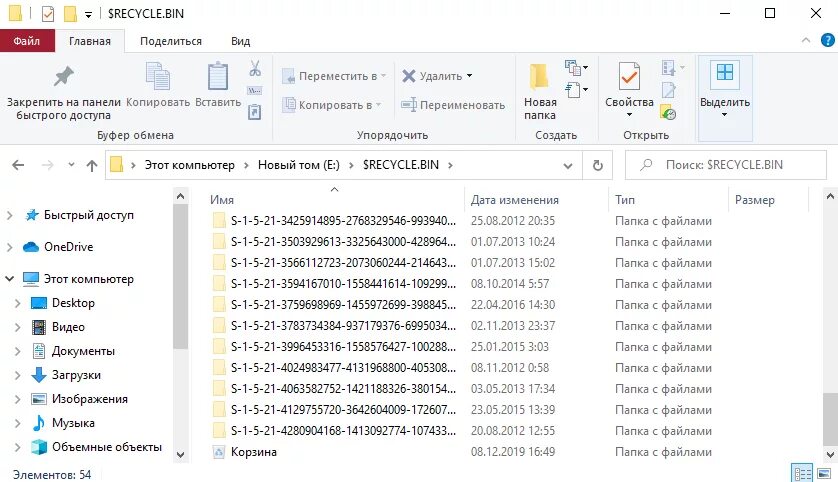Open the Файл tab
Image resolution: width=838 pixels, height=482 pixels.
[27, 41]
